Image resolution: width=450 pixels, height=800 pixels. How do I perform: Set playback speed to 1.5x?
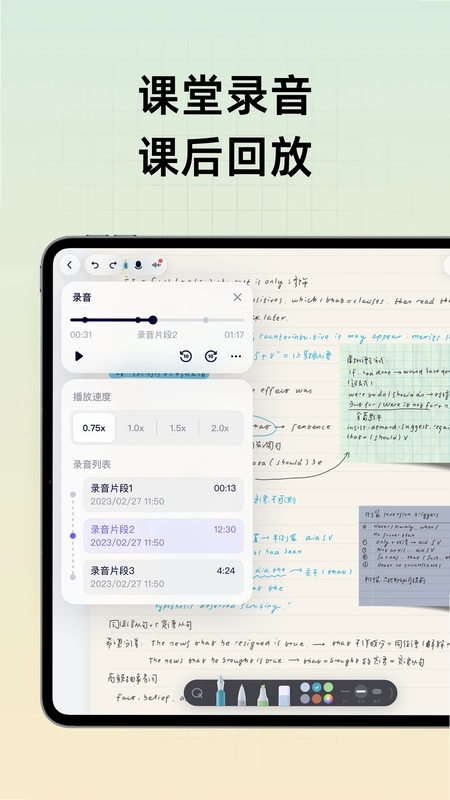[178, 428]
